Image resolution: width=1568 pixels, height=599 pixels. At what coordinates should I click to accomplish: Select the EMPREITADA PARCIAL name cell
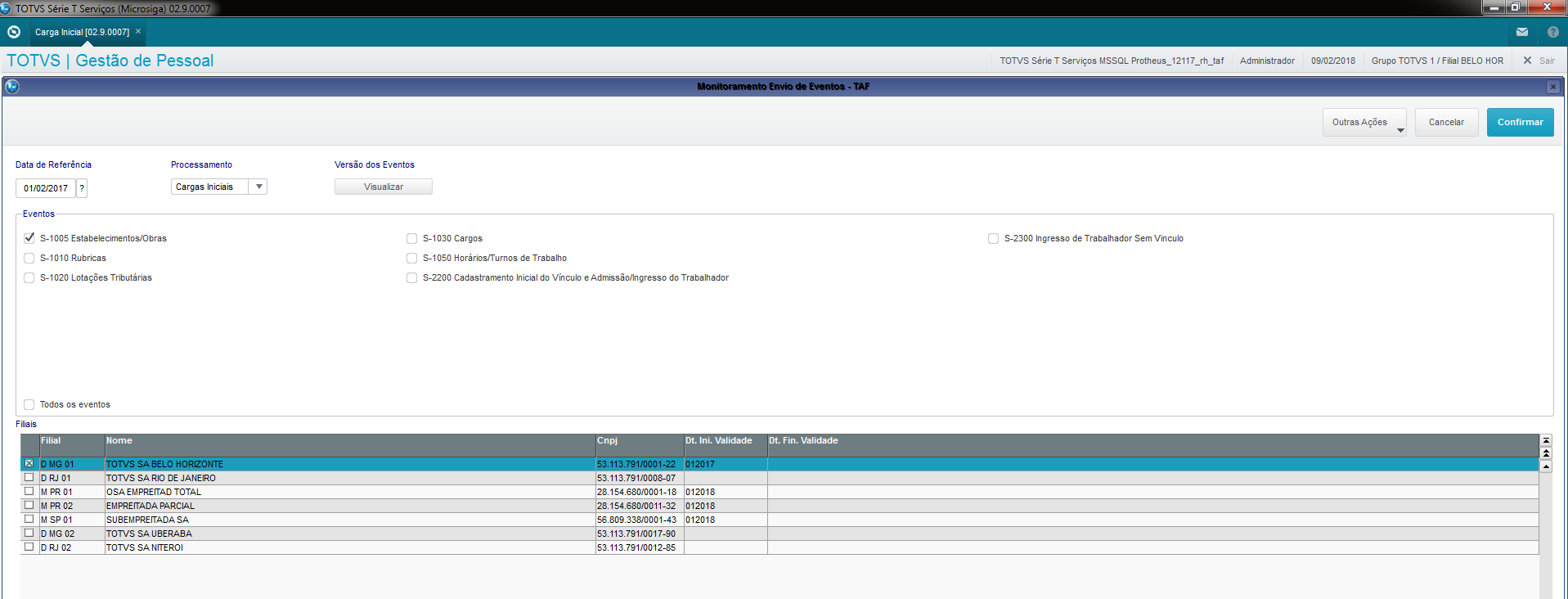tap(350, 506)
